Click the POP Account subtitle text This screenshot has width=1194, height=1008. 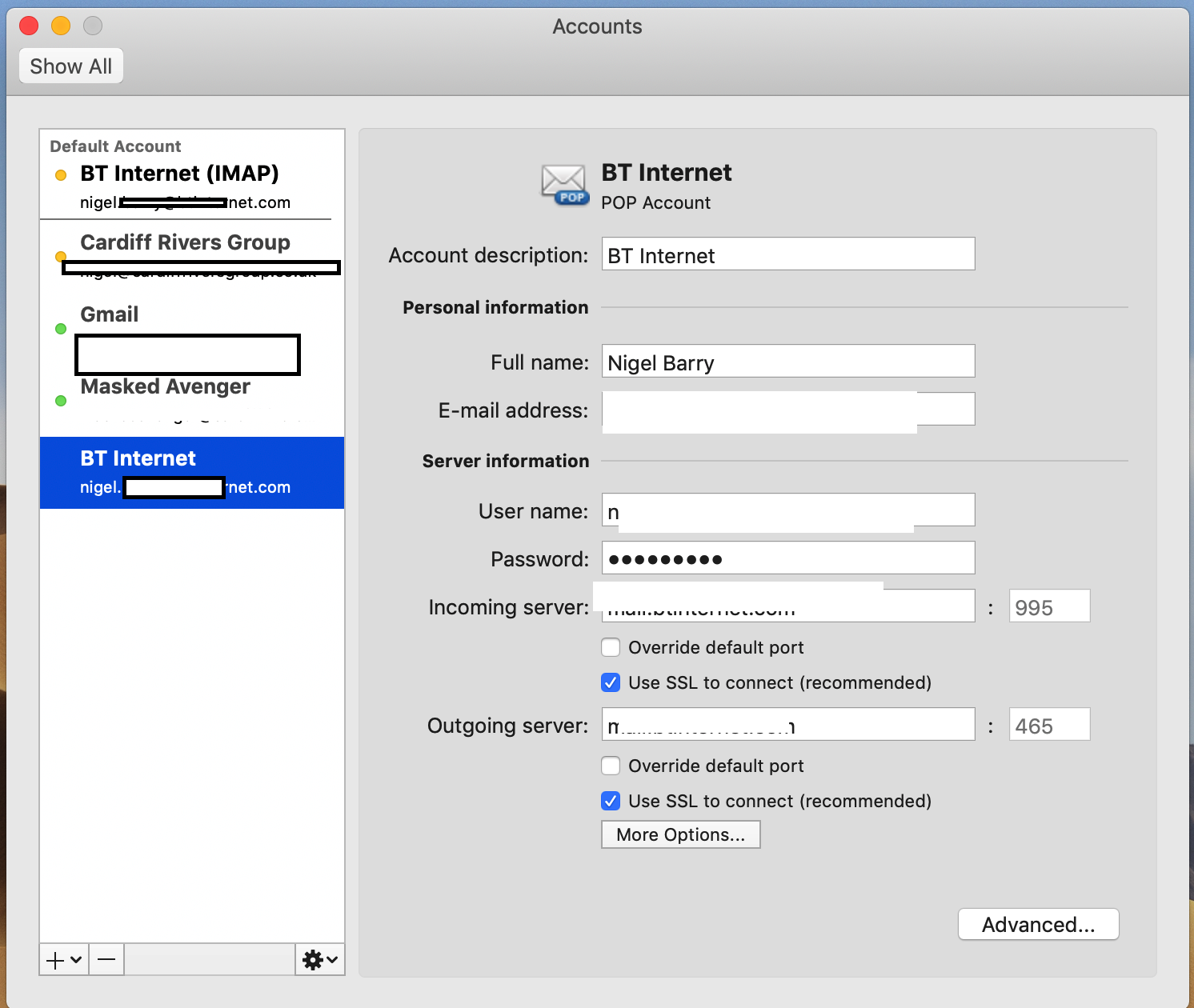point(655,203)
